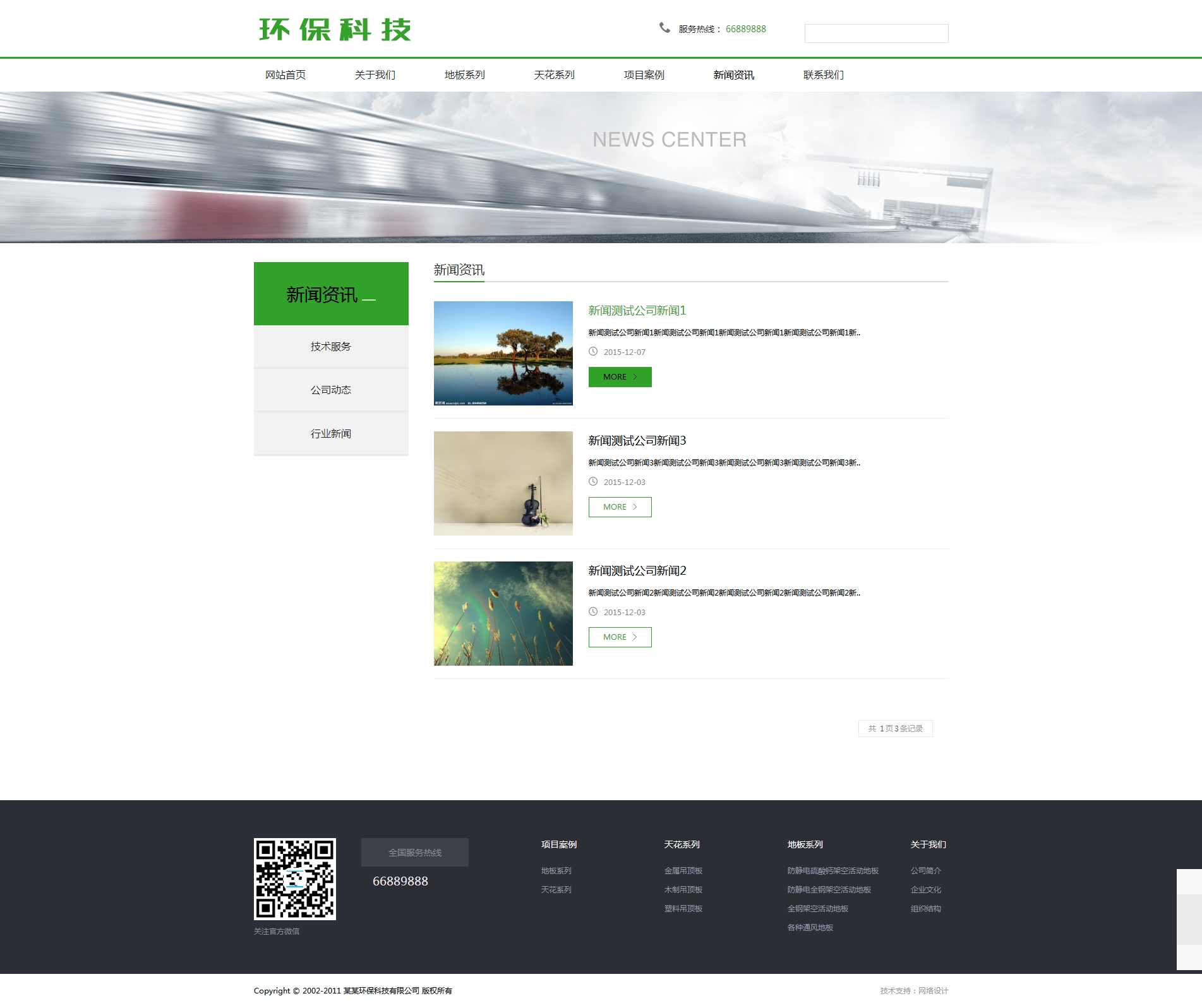This screenshot has height=1008, width=1202.
Task: Open the 公司动态 sidebar category
Action: pyautogui.click(x=331, y=390)
